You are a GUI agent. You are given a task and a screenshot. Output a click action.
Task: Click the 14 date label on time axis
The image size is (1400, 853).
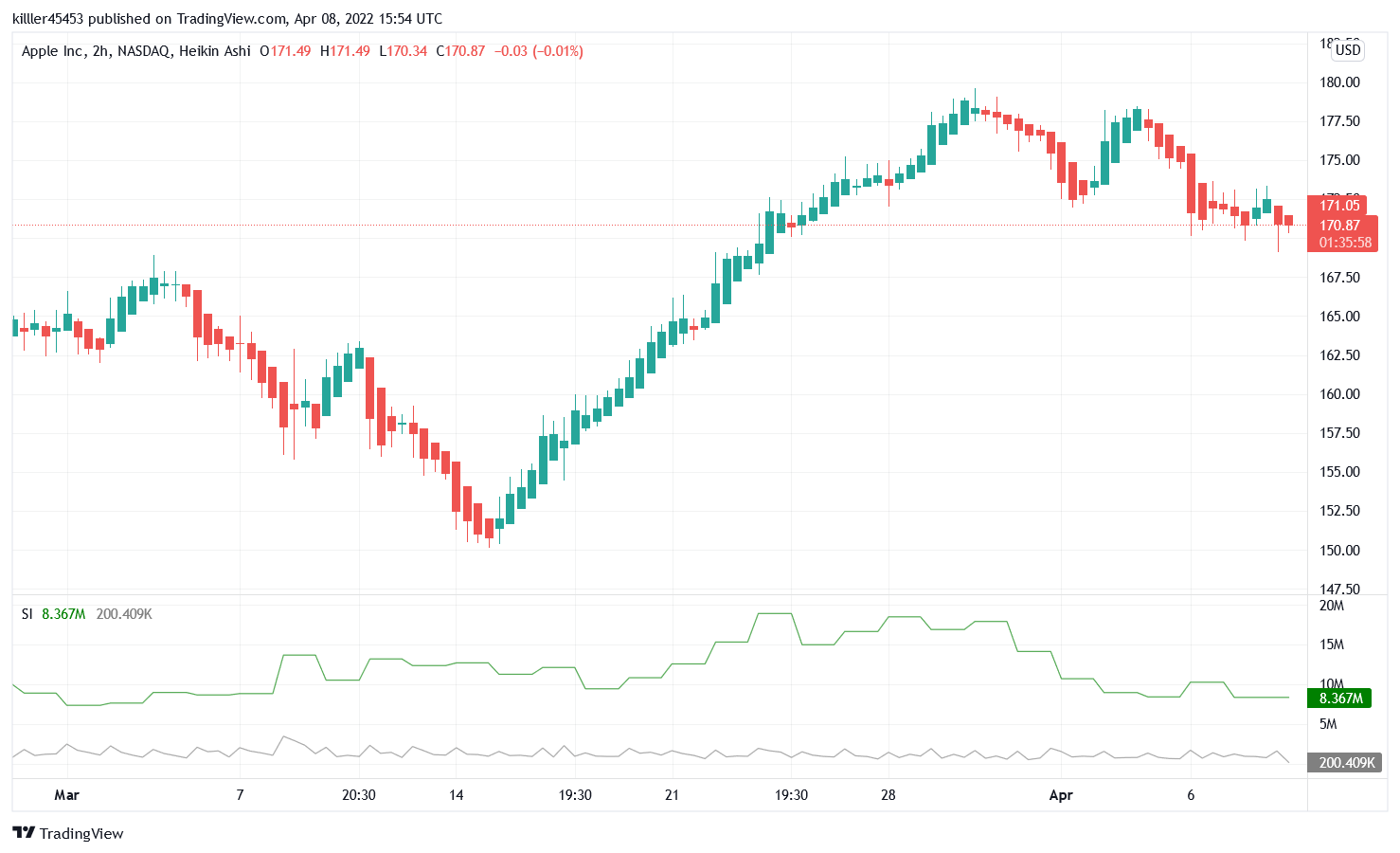[456, 795]
